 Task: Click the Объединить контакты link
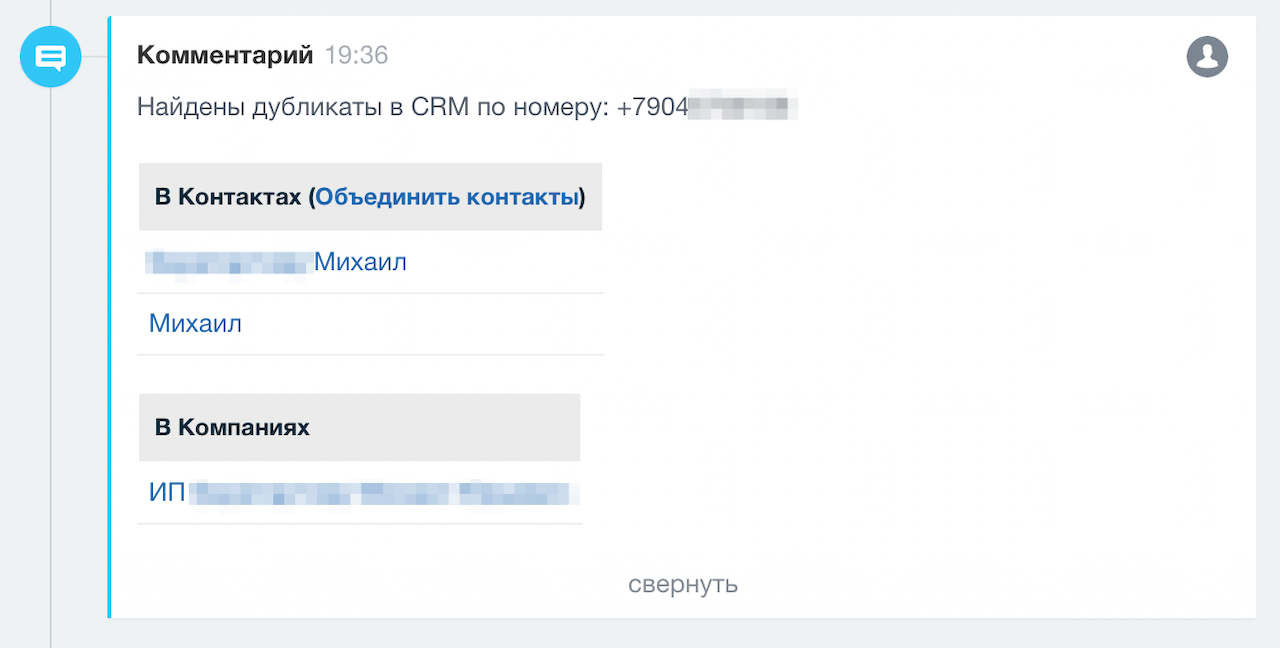pos(447,197)
